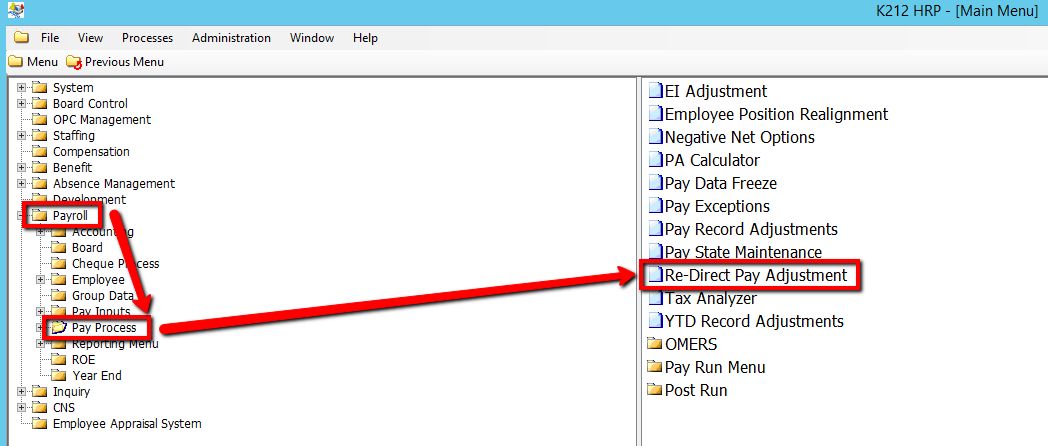Open the Processes menu
Screen dimensions: 1048x446
click(147, 38)
